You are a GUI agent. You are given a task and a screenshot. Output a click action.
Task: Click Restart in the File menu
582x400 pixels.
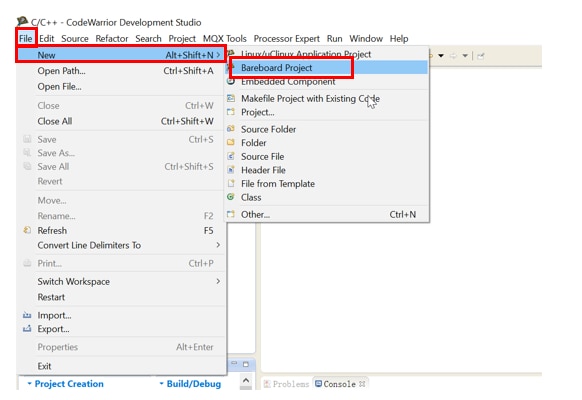(x=121, y=297)
